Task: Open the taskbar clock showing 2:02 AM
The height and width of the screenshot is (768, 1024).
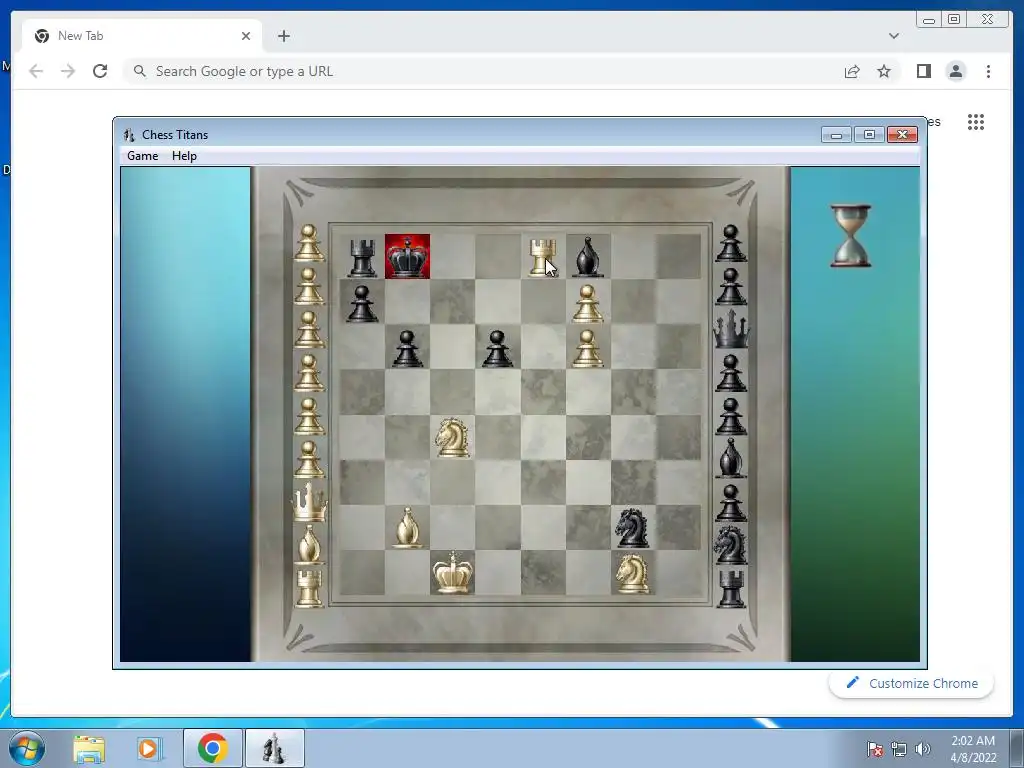Action: 973,749
